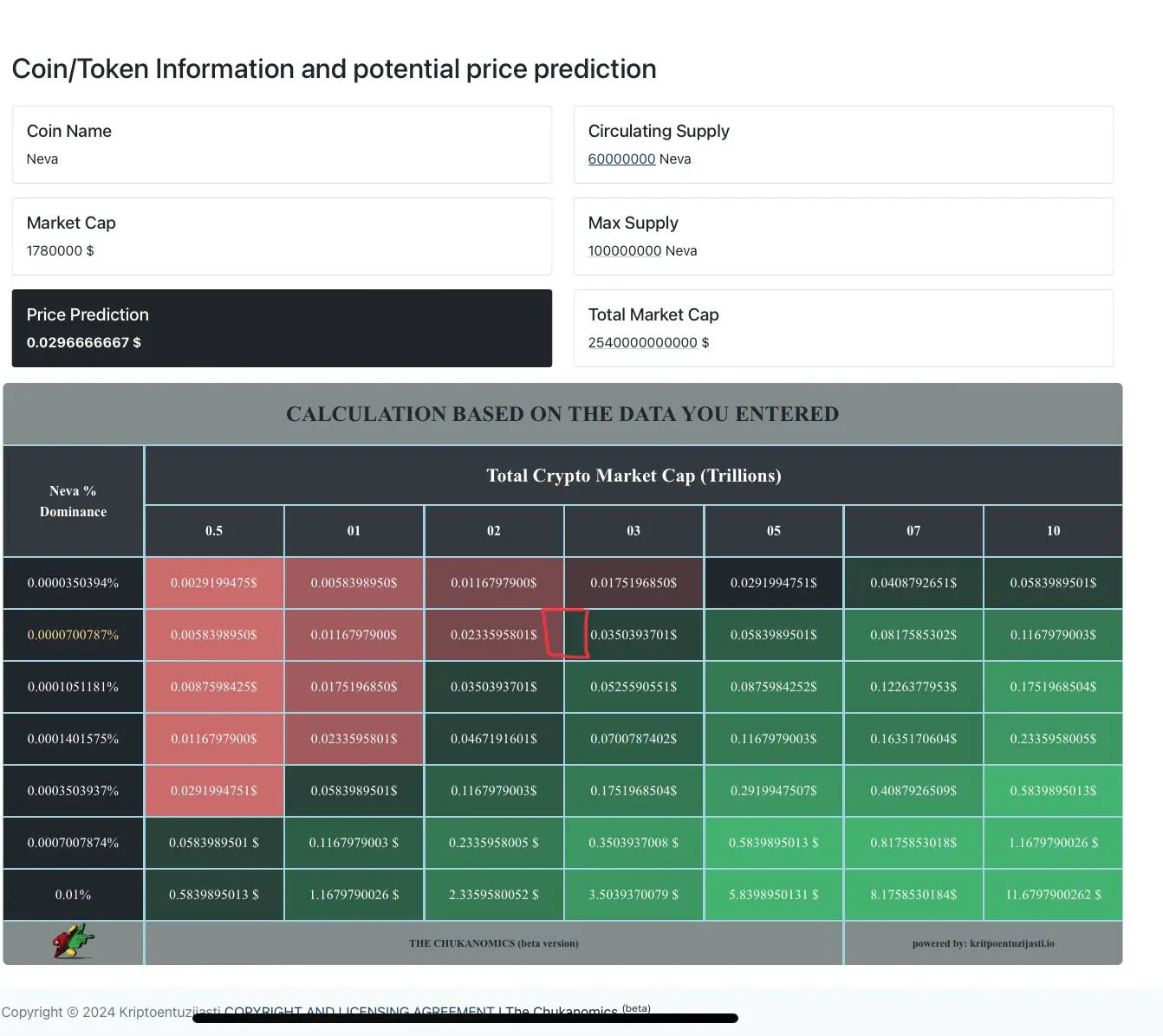
Task: Click the Coin Name card showing Neva
Action: coord(282,145)
